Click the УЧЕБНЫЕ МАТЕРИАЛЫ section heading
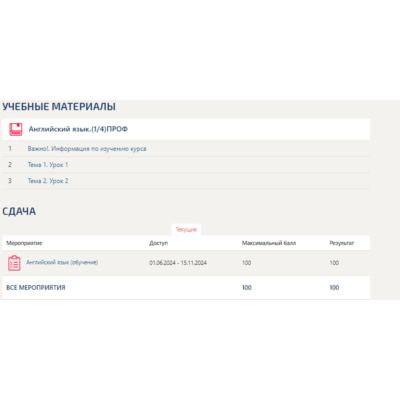The image size is (400, 400). [x=59, y=107]
